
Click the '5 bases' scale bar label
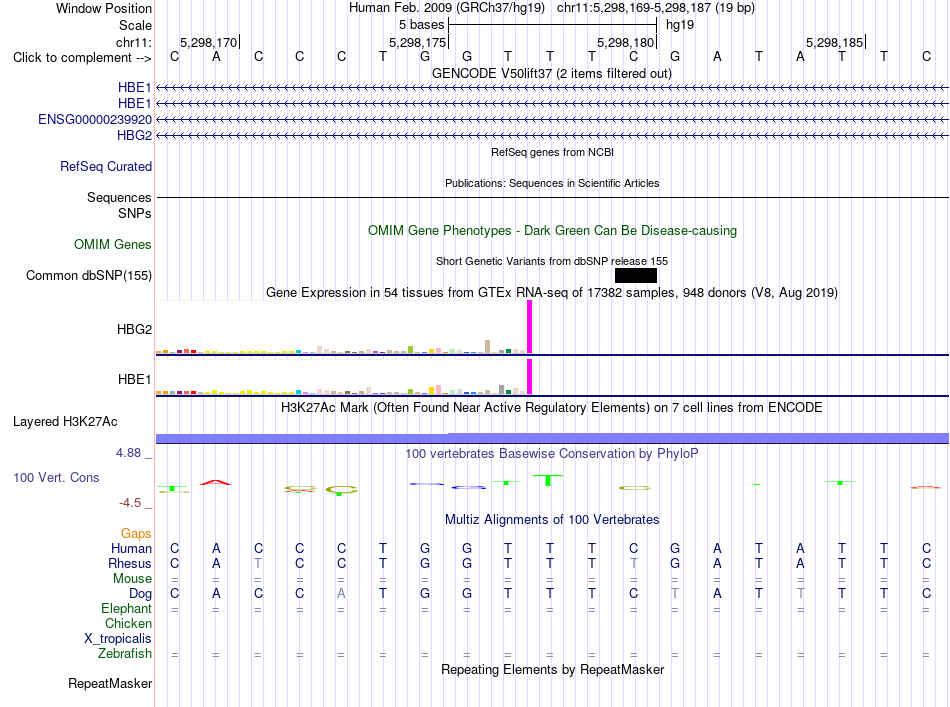click(422, 25)
